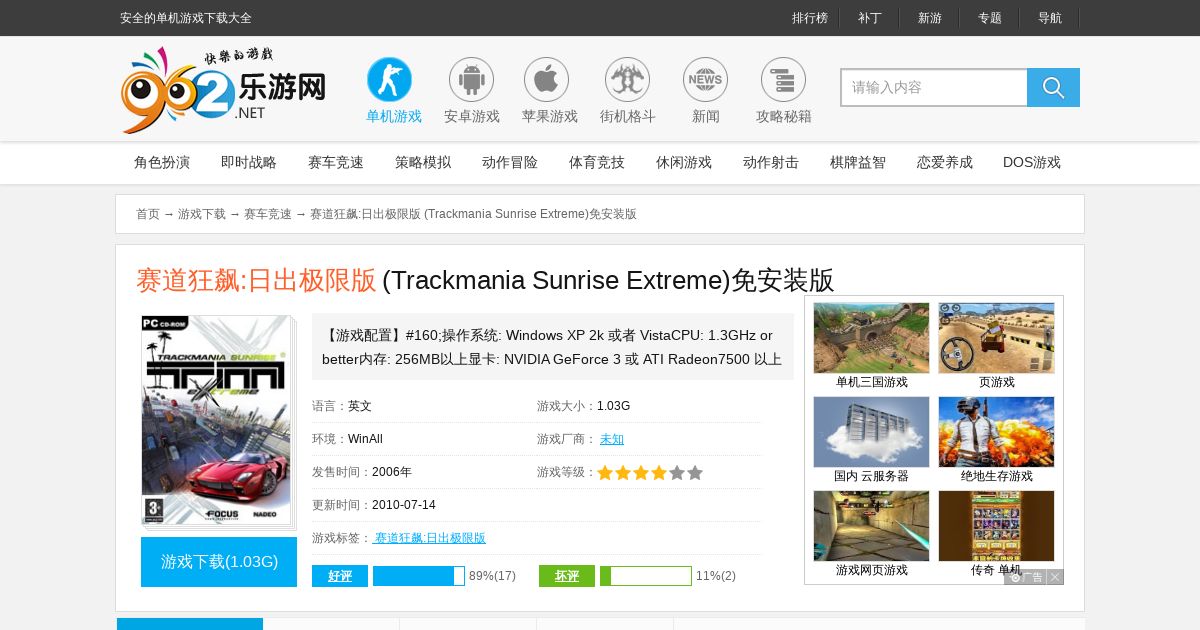Click the 英文 language value

(x=360, y=406)
